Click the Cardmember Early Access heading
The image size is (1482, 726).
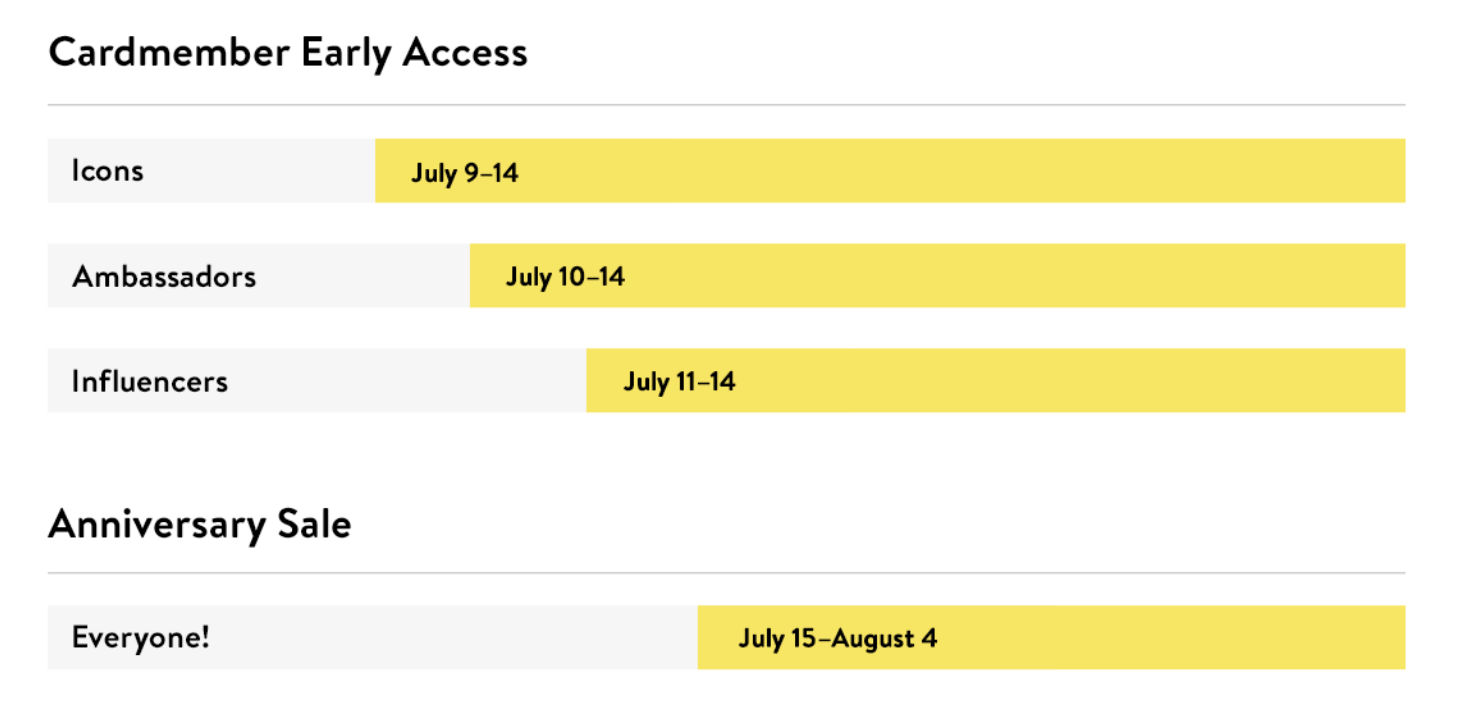click(288, 52)
